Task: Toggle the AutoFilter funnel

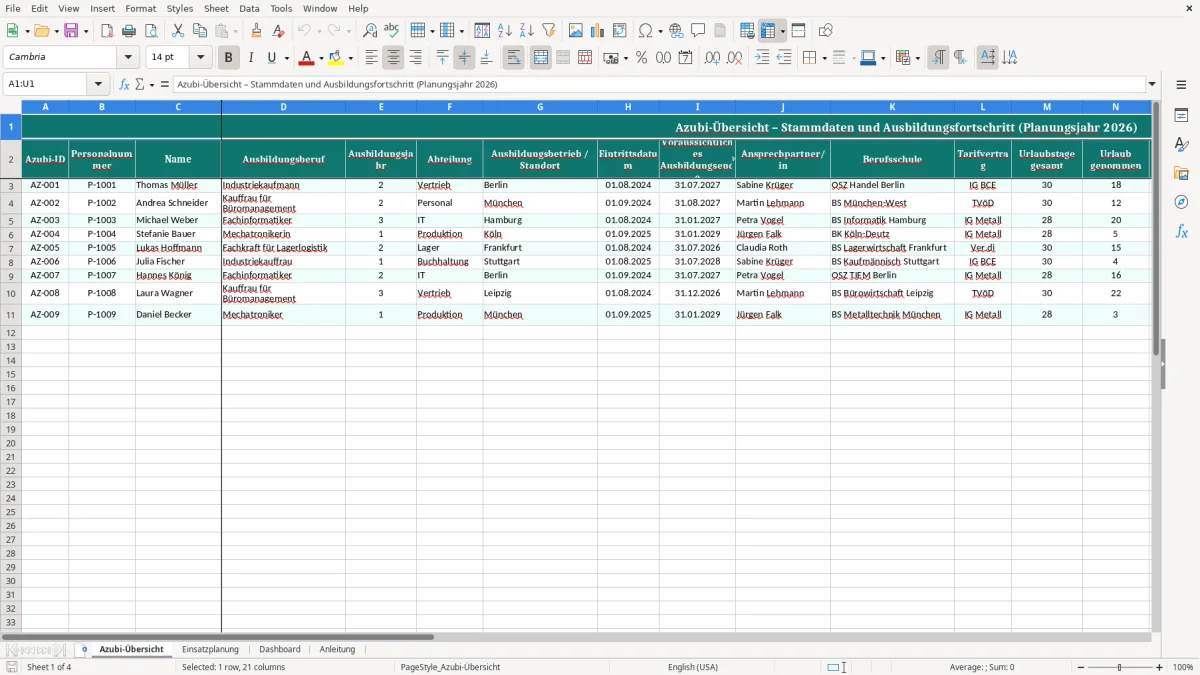Action: (549, 31)
